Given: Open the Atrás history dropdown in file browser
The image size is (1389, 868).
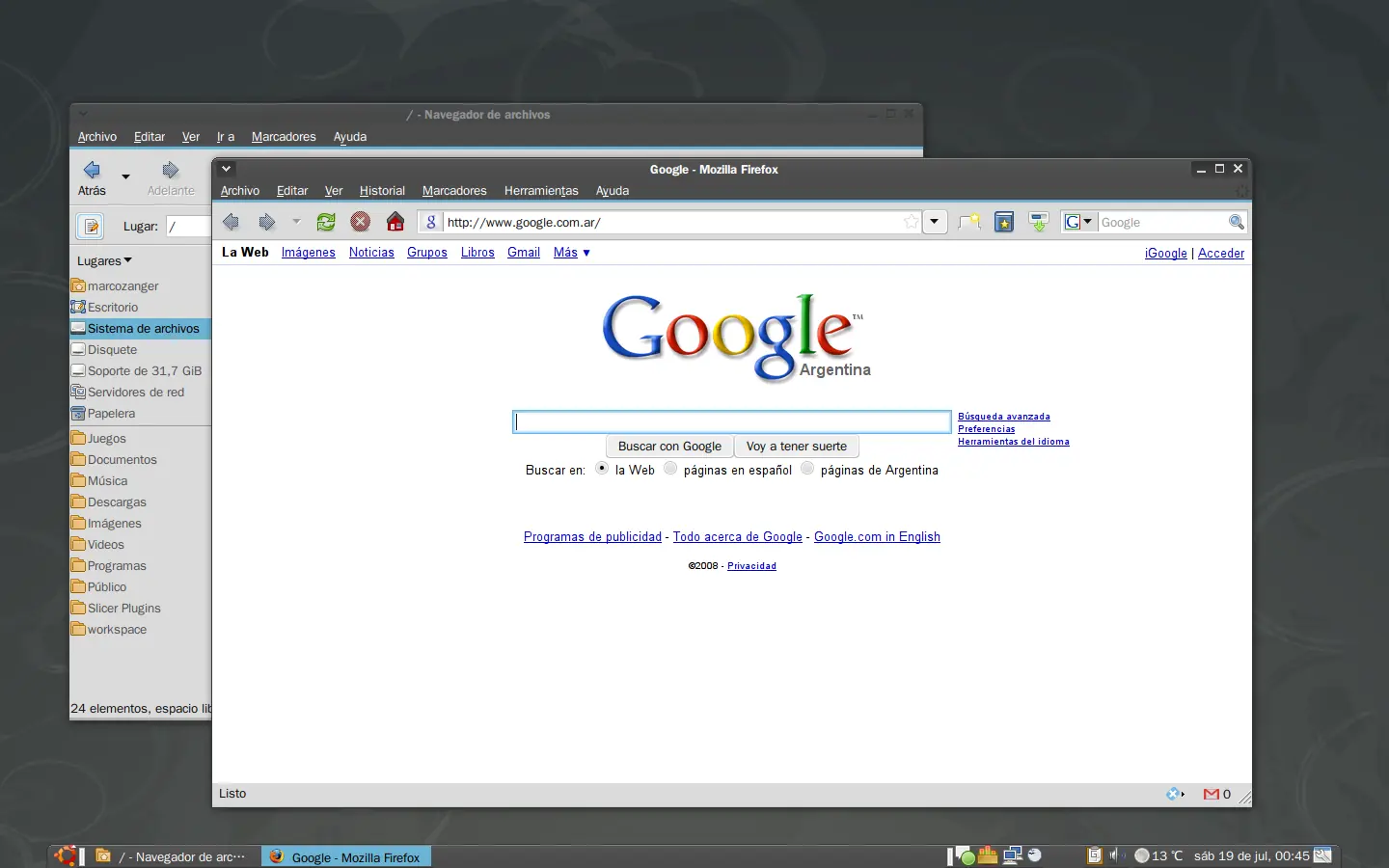Looking at the screenshot, I should [125, 176].
